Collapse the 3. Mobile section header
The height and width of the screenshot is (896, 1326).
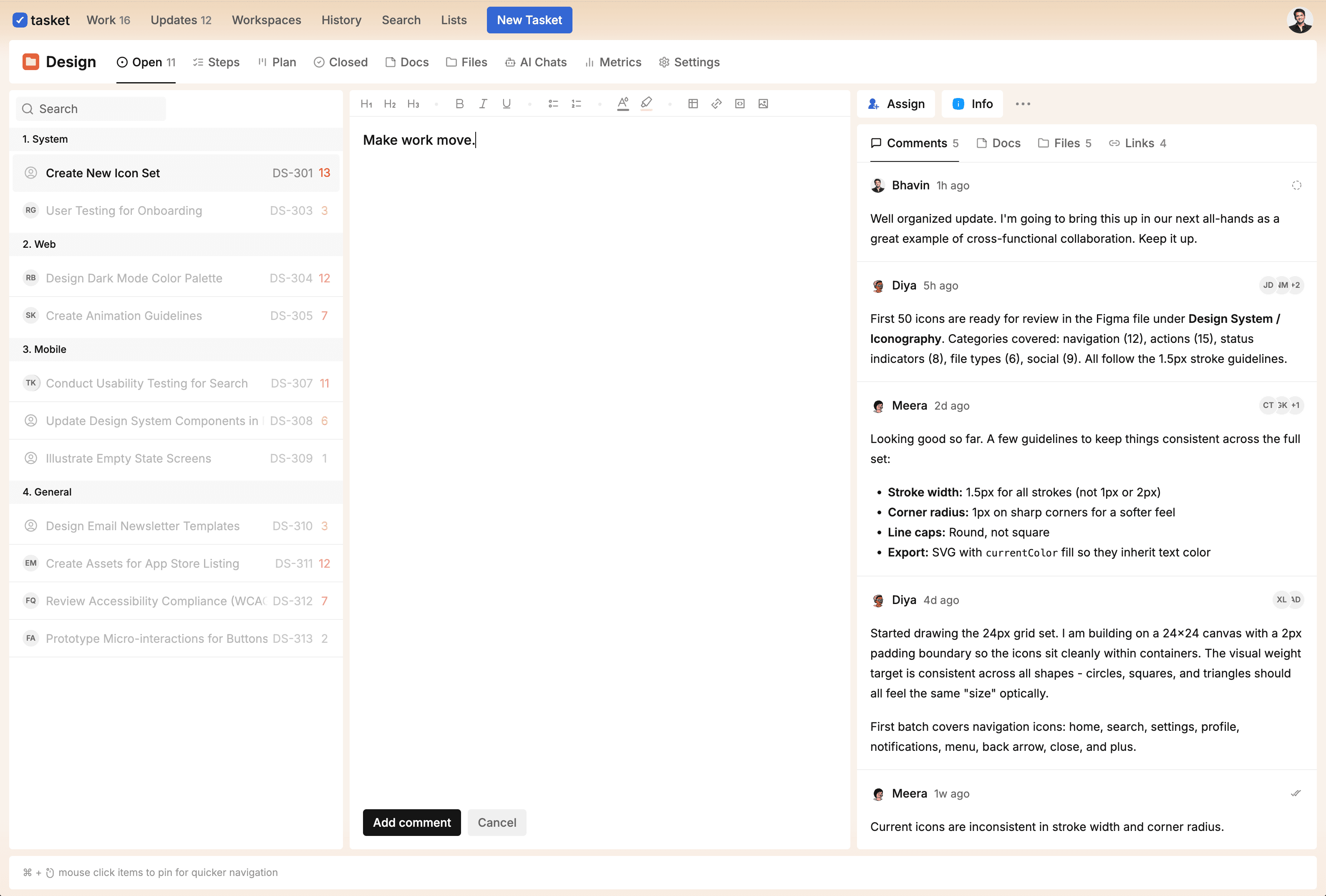[45, 349]
